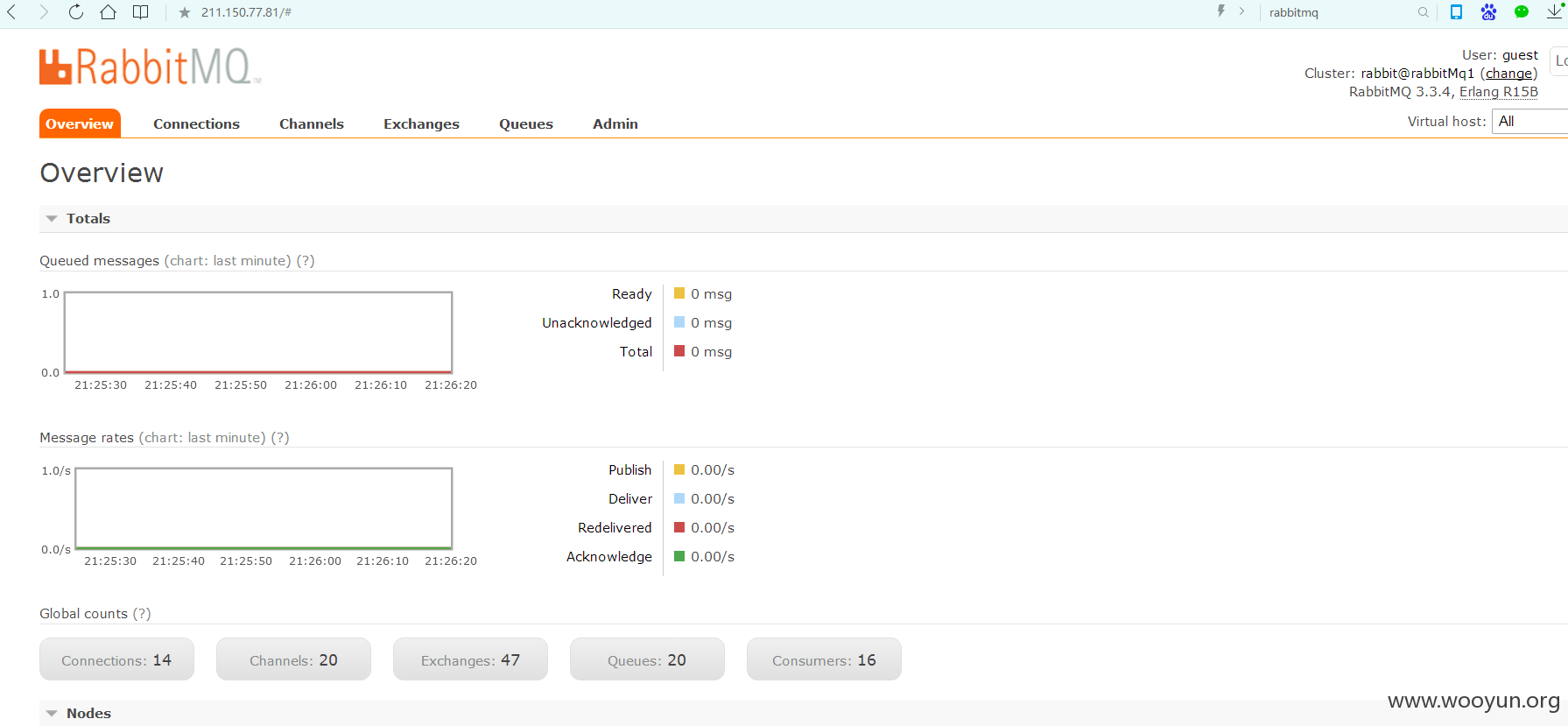
Task: Click the RabbitMQ logo
Action: point(150,67)
